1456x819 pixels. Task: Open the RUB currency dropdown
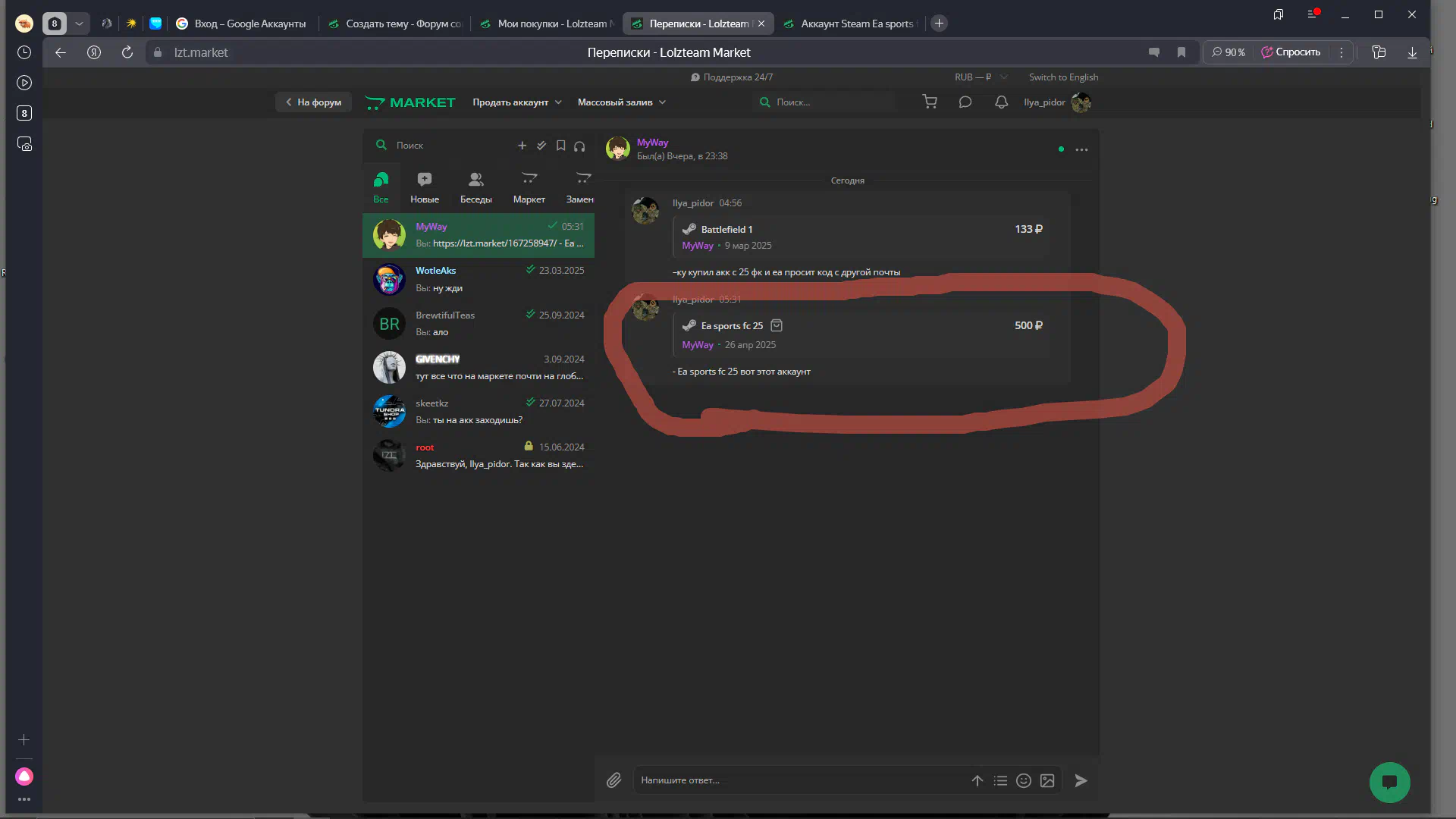tap(981, 77)
